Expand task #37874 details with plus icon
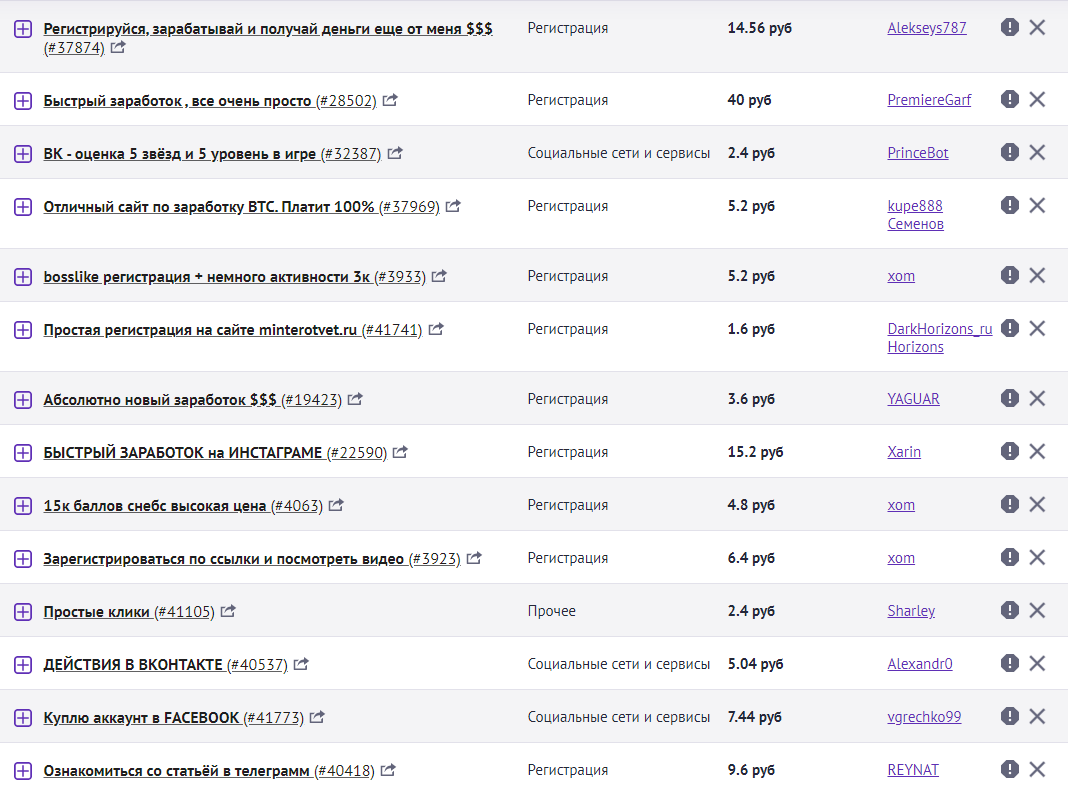The width and height of the screenshot is (1068, 795). point(23,29)
